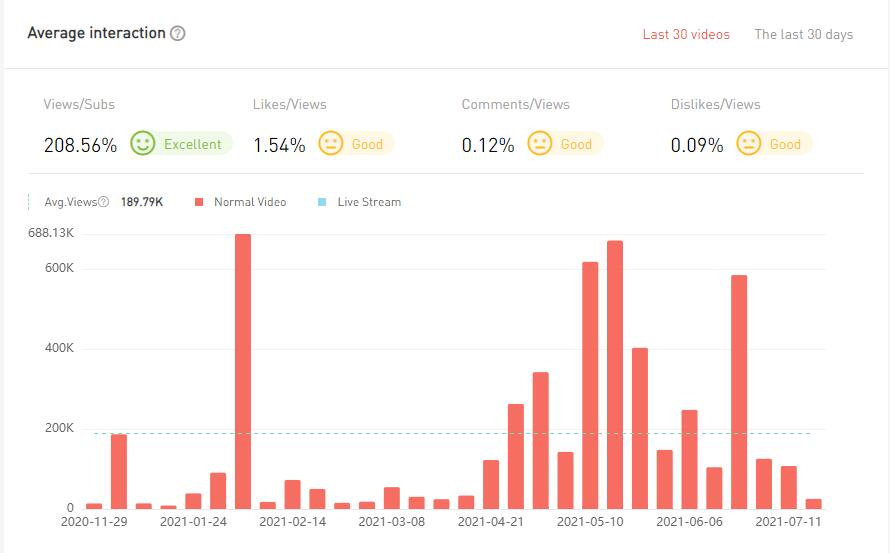Click help icon beside Average interaction
Viewport: 890px width, 553px height.
coord(178,33)
